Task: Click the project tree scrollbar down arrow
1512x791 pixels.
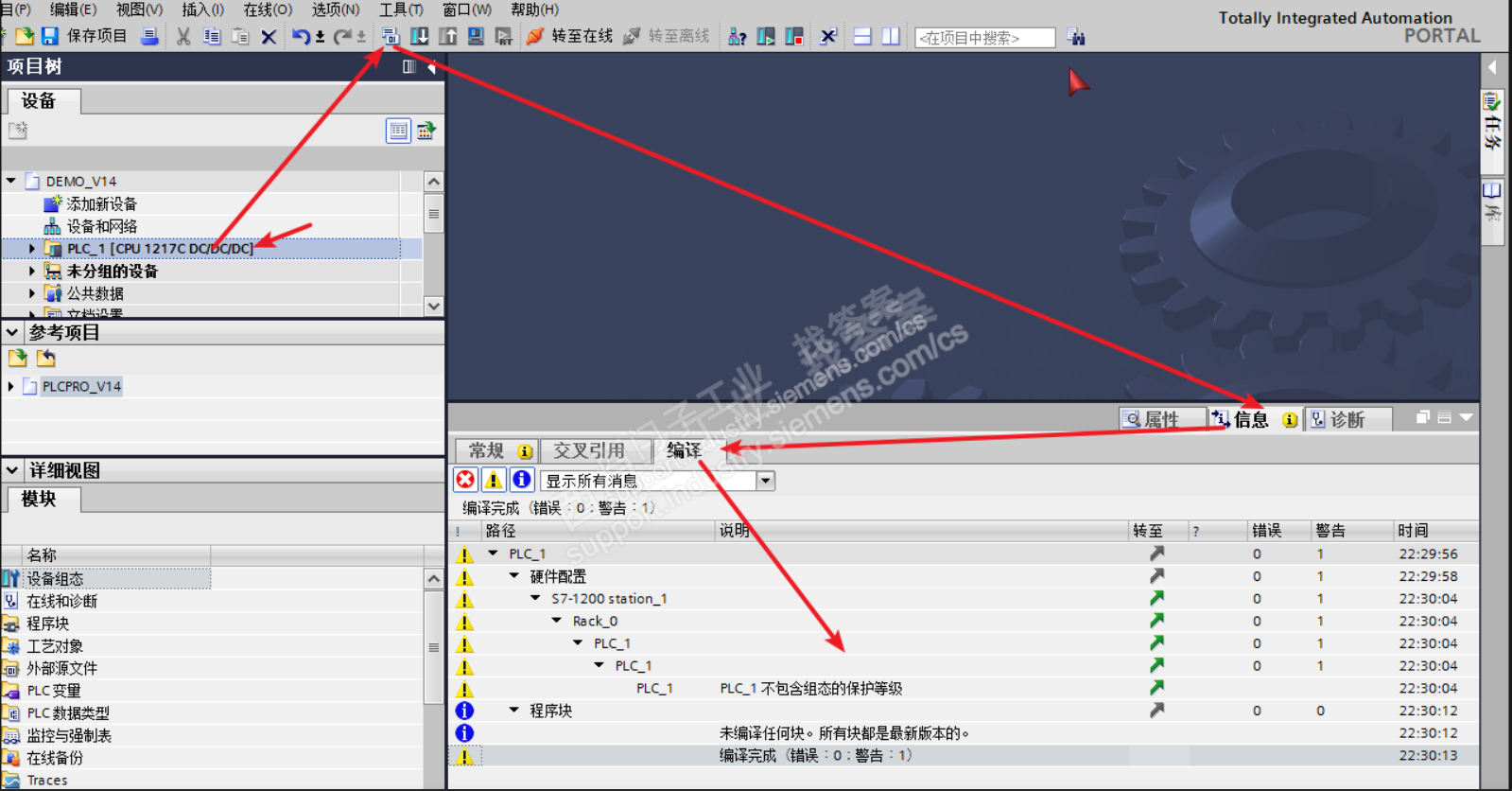Action: click(x=434, y=306)
